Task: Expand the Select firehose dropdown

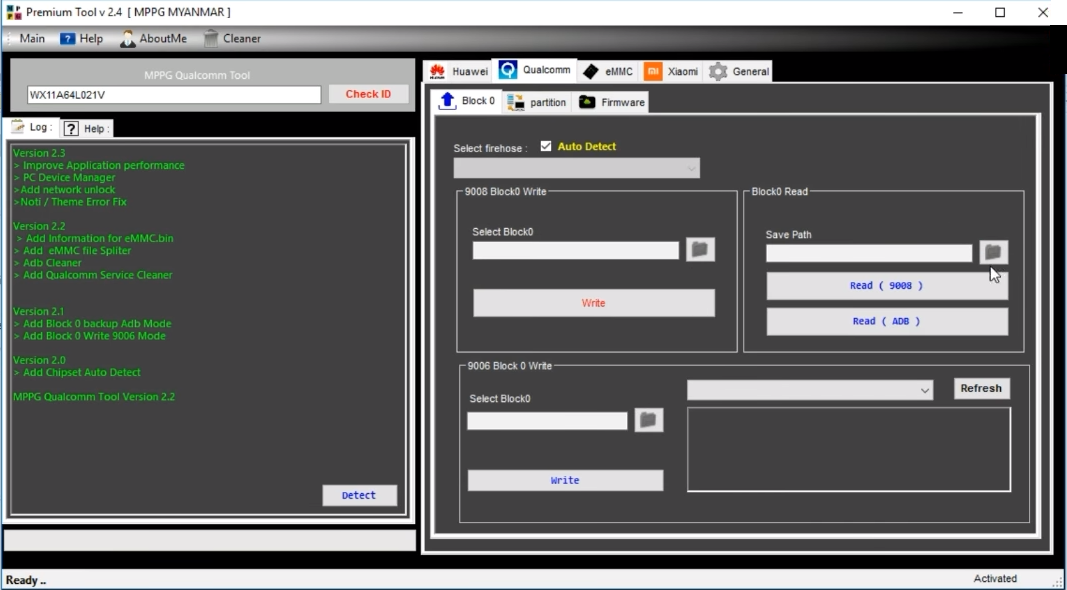Action: [x=576, y=168]
